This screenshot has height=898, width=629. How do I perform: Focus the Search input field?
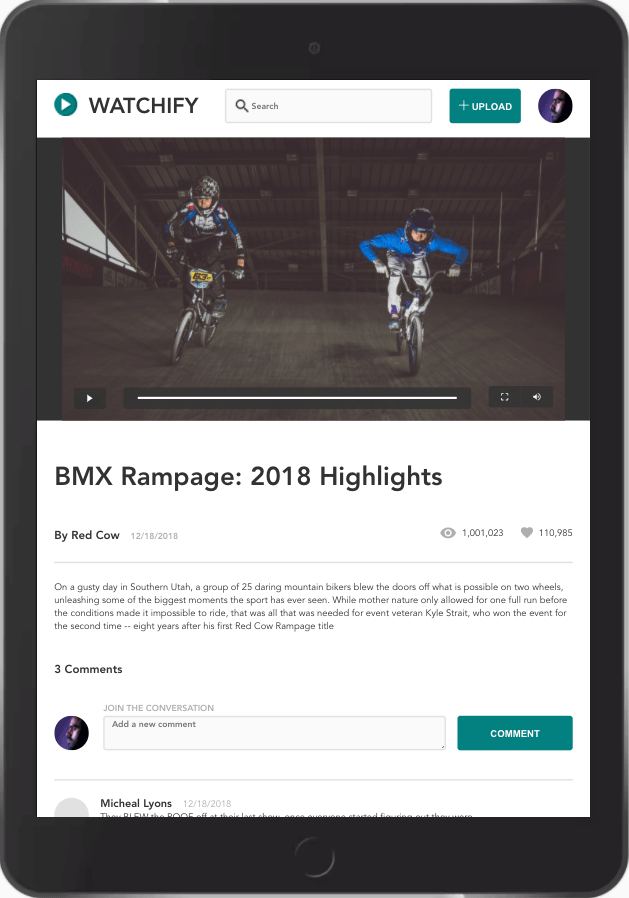328,106
